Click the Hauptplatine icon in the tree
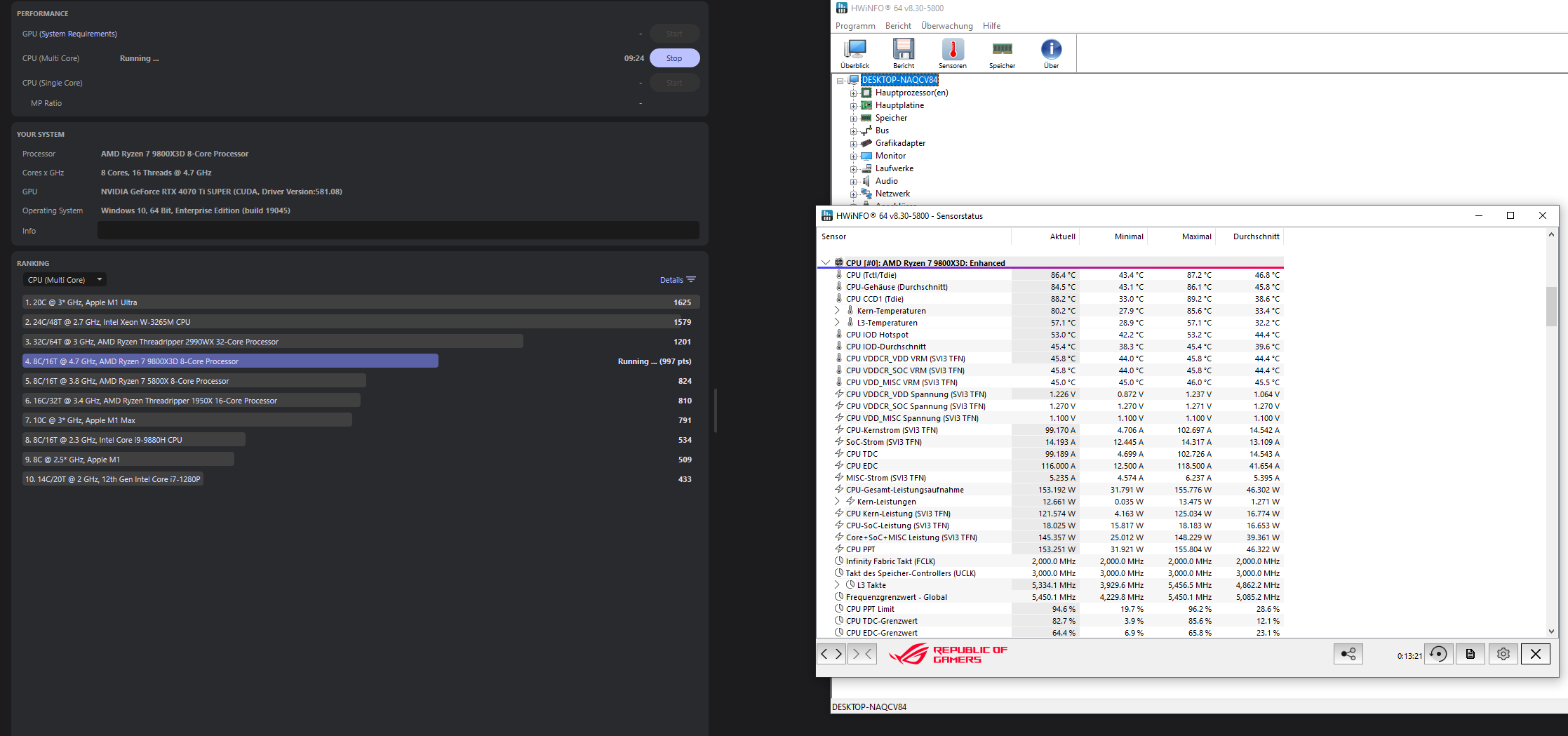Screen dimensions: 1568x736 866,105
